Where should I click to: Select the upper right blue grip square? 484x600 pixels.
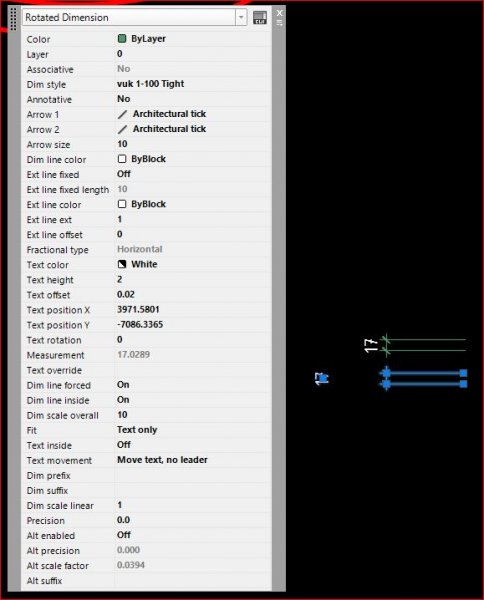[x=463, y=373]
